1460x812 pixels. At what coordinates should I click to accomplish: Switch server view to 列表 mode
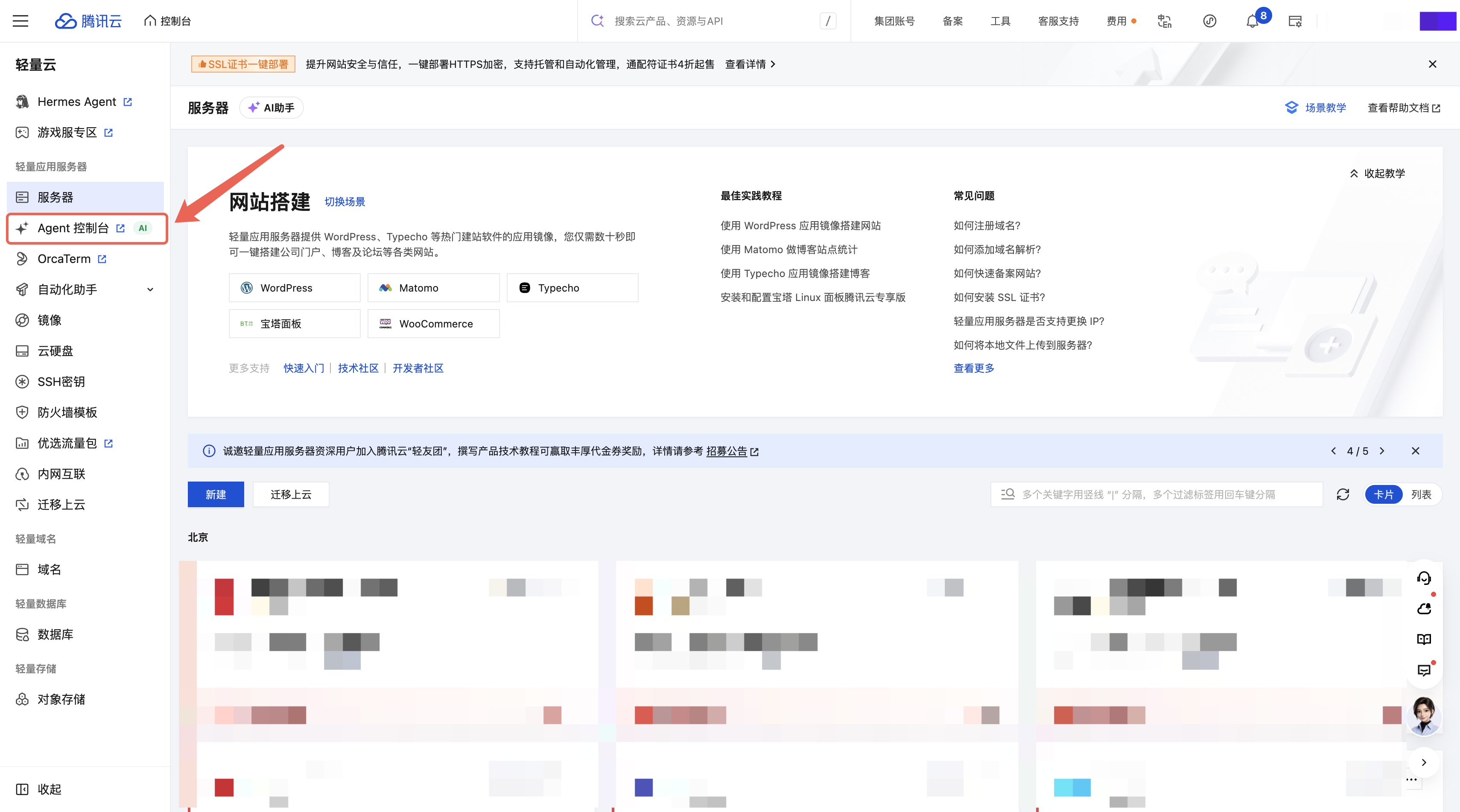click(1421, 494)
